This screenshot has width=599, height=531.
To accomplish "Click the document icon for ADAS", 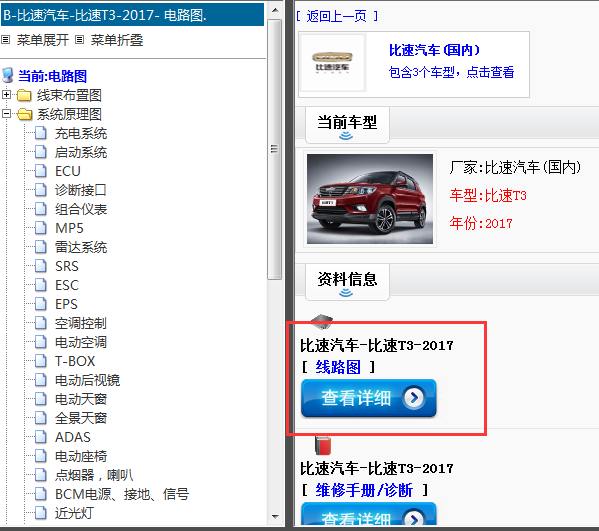I will click(40, 437).
